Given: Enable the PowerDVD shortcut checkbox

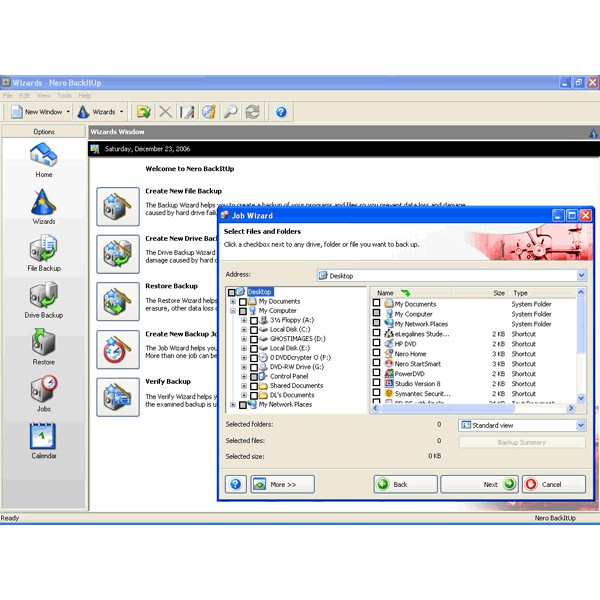Looking at the screenshot, I should (377, 374).
